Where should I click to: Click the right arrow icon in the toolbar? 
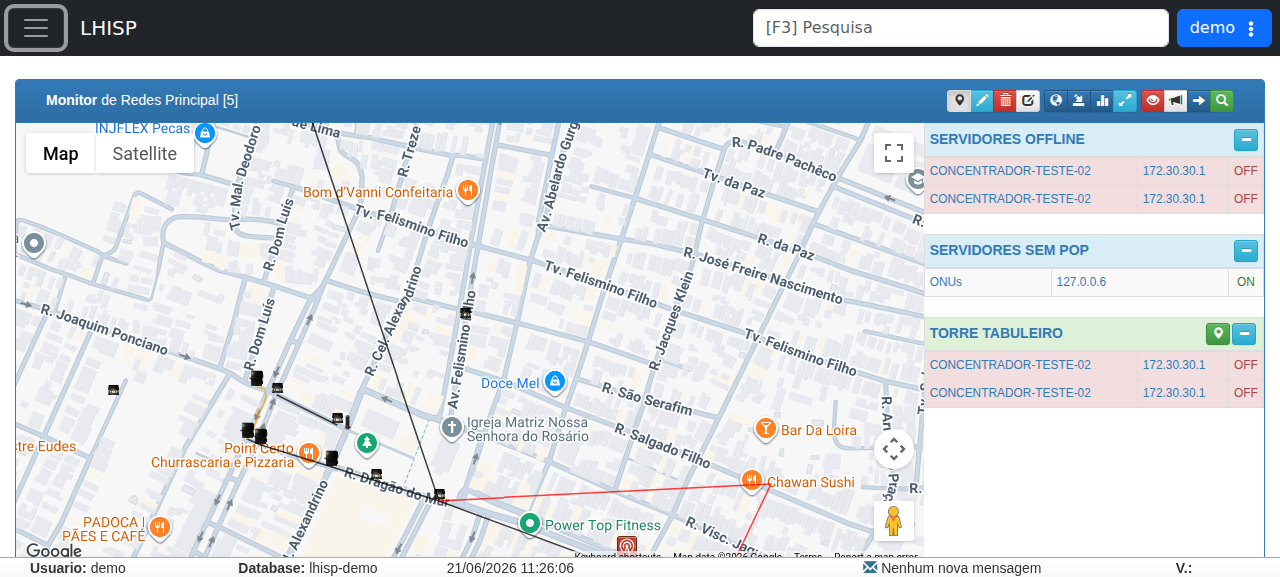[x=1199, y=100]
